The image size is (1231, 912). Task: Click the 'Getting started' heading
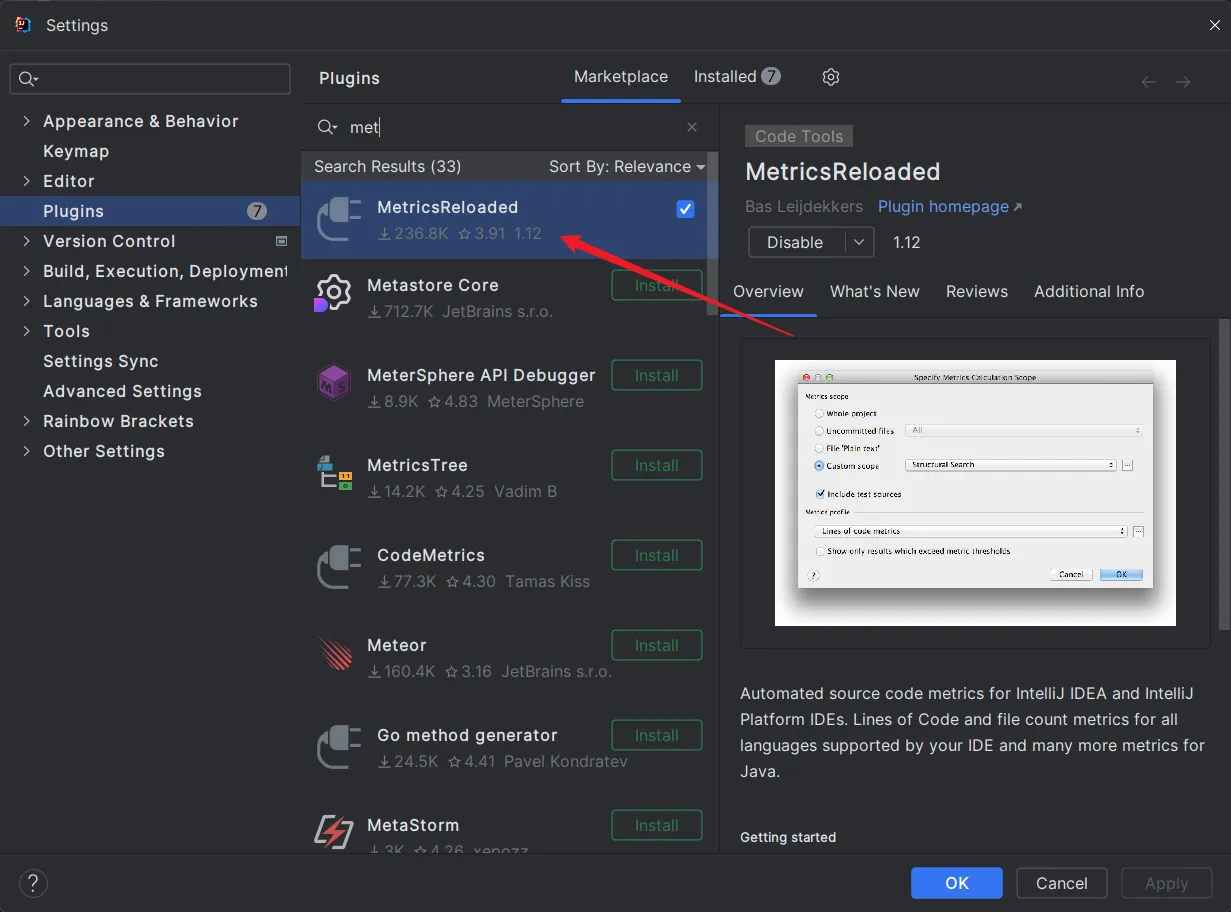pos(788,837)
